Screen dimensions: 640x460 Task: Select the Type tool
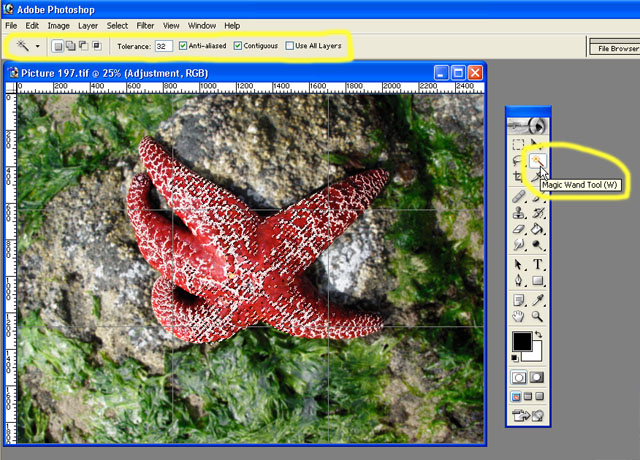tap(538, 264)
